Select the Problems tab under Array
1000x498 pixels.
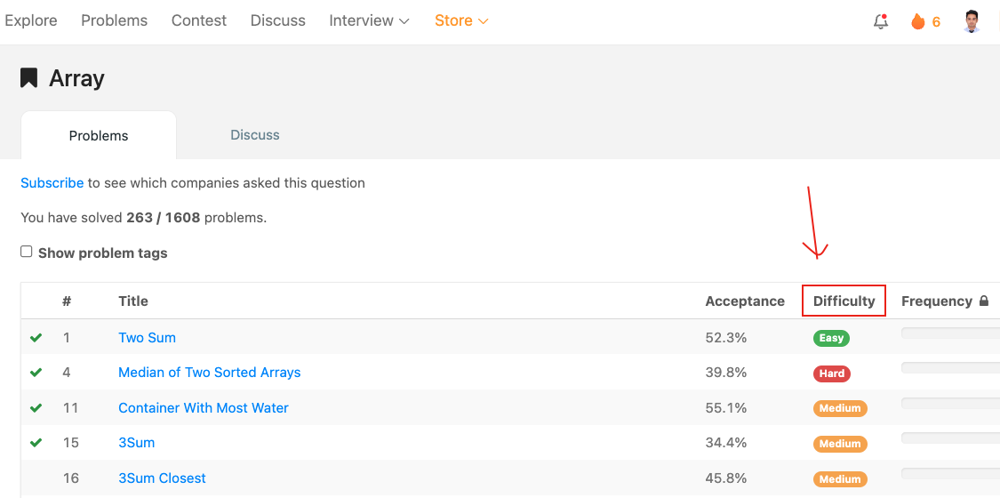[98, 136]
